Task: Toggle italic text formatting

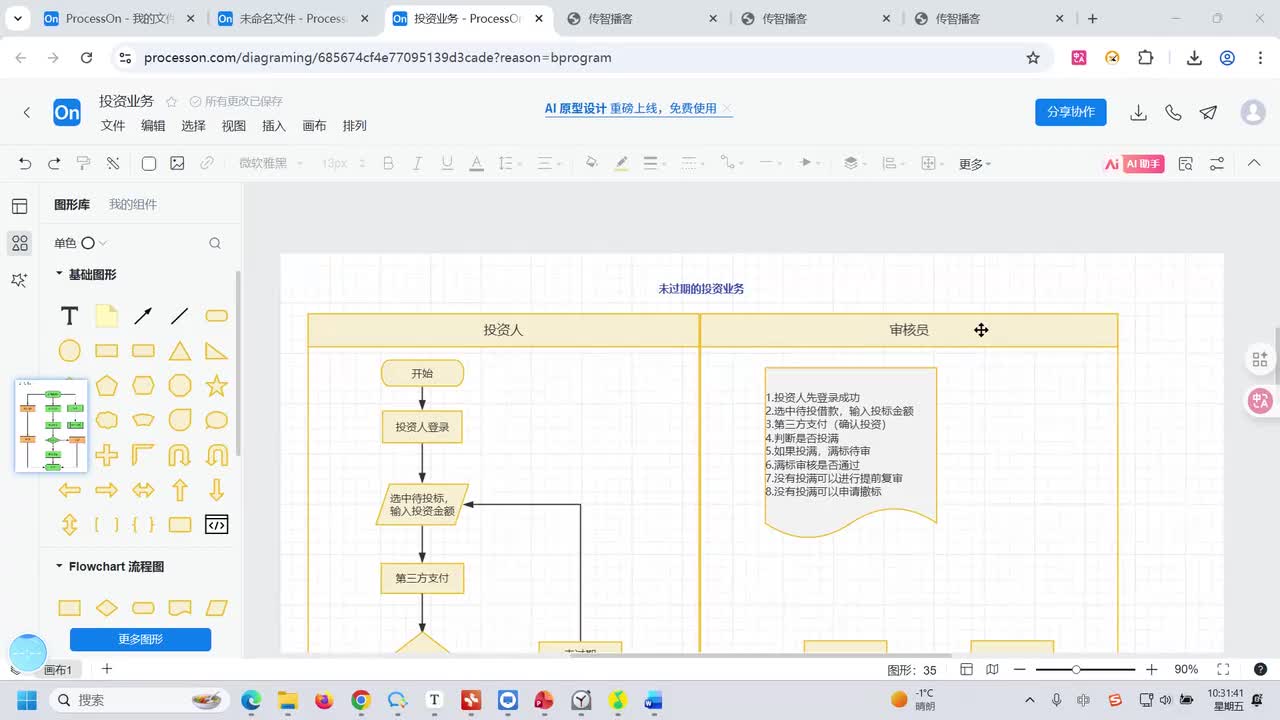Action: (417, 163)
